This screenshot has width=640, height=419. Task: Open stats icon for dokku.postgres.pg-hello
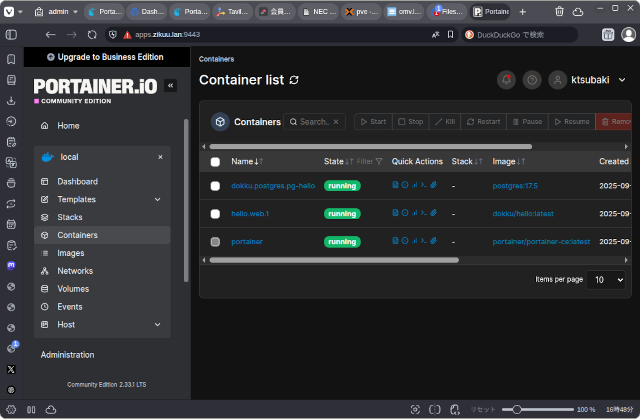tap(414, 185)
